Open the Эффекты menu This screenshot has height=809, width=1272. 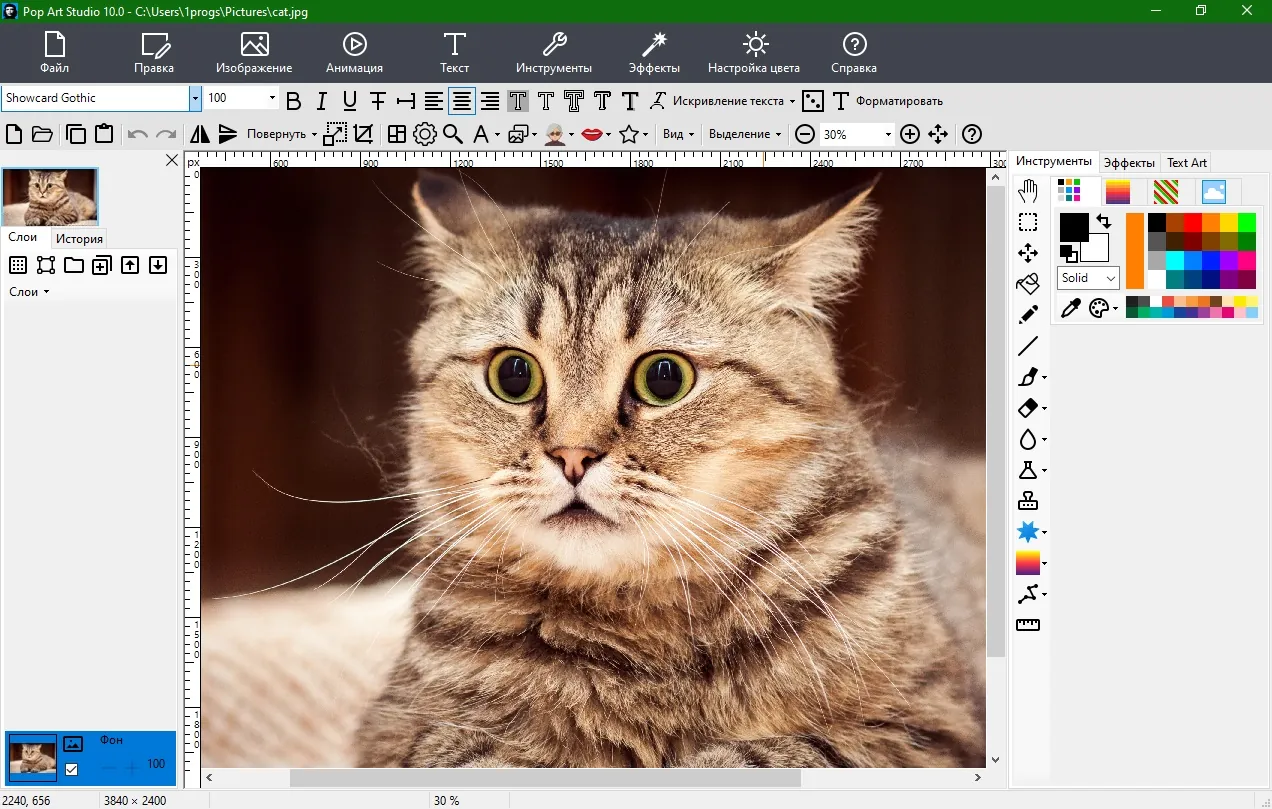pyautogui.click(x=654, y=51)
